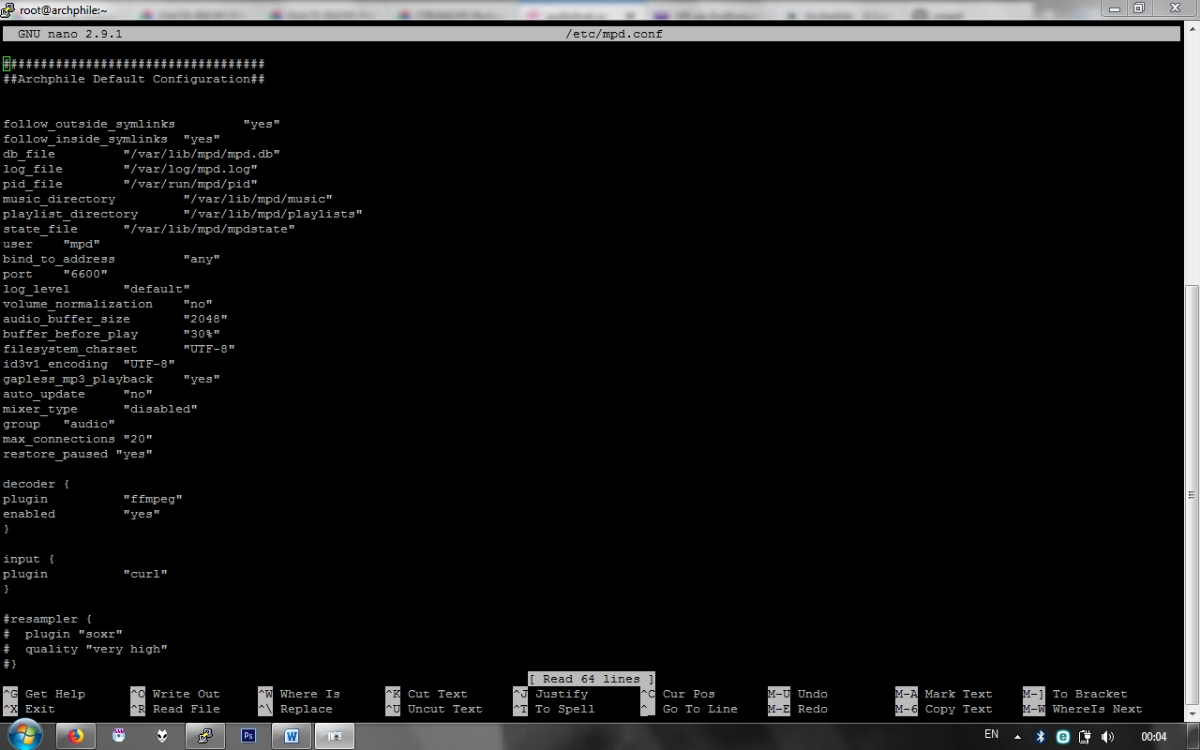Open Firefox from the taskbar
This screenshot has height=750, width=1200.
click(x=74, y=735)
